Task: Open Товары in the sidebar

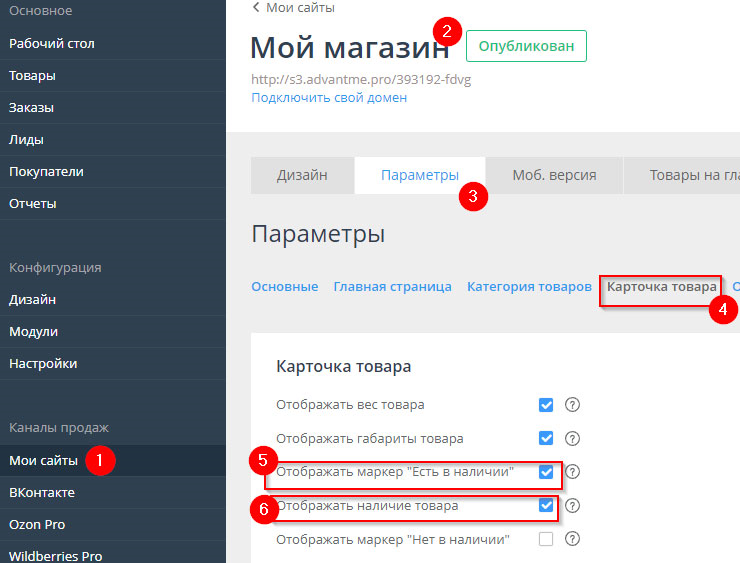Action: click(32, 76)
